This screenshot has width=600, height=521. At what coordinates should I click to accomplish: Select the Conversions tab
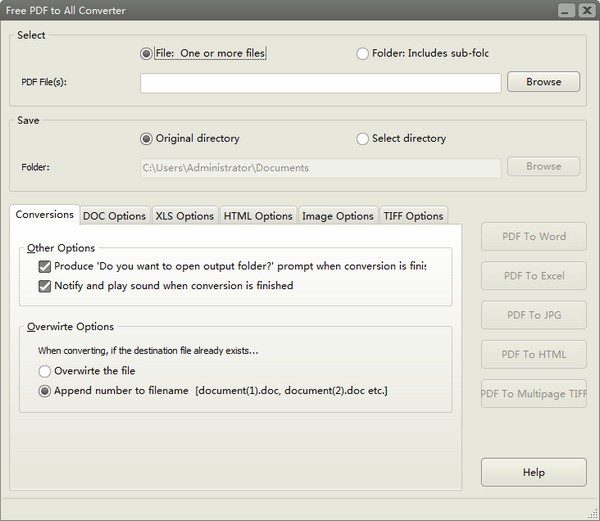45,215
